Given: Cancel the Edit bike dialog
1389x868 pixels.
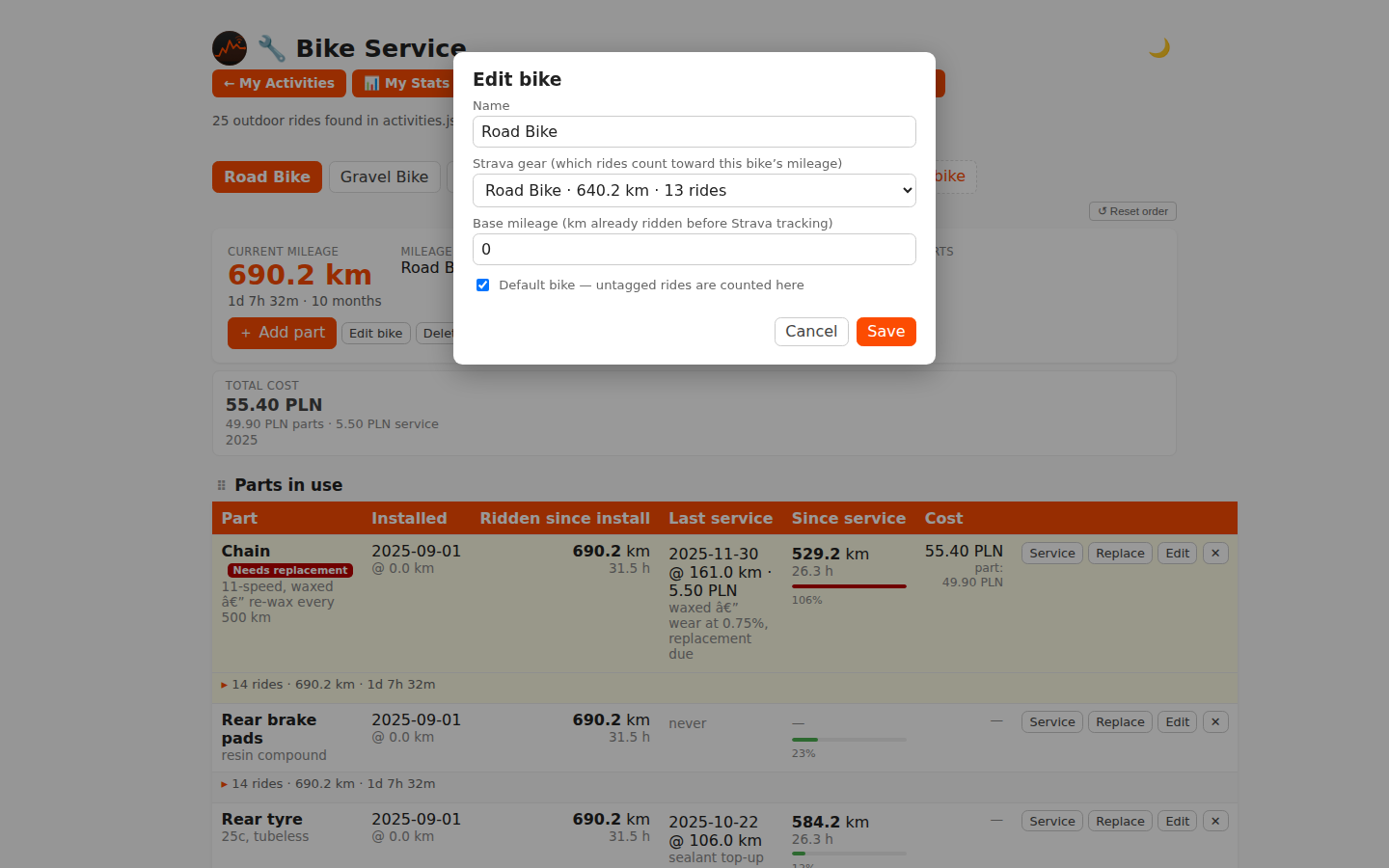Looking at the screenshot, I should 811,332.
